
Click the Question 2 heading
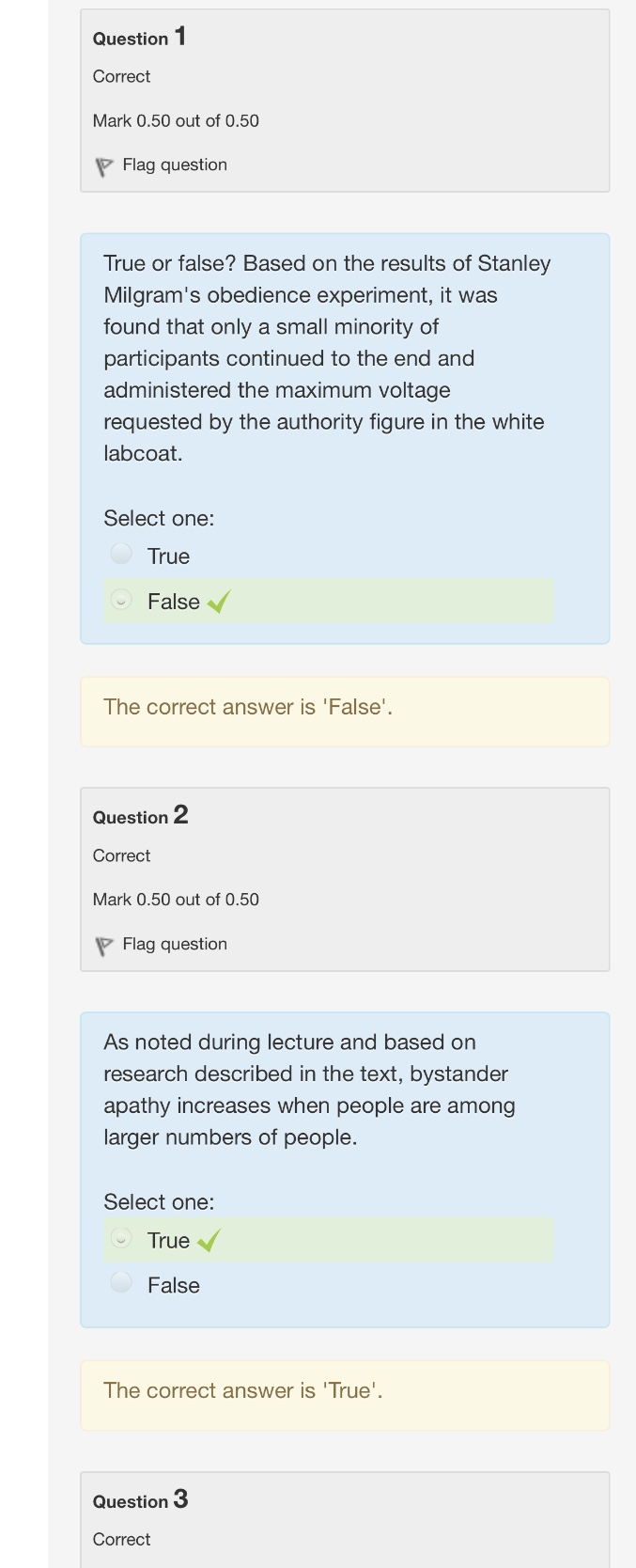pyautogui.click(x=140, y=816)
